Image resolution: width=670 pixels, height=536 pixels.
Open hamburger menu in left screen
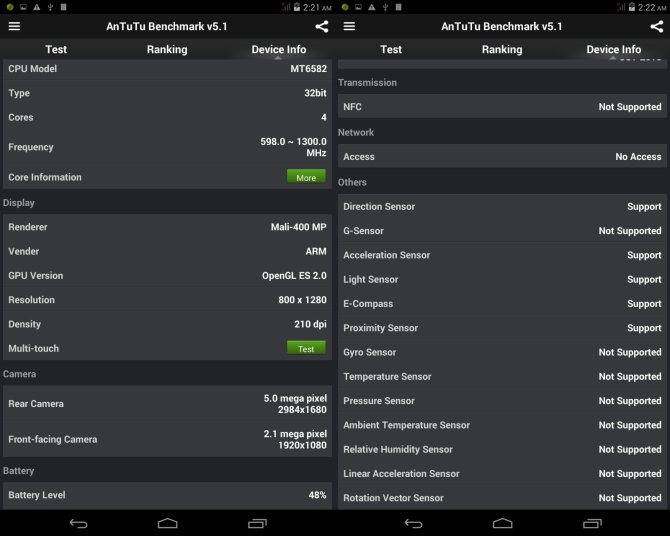pyautogui.click(x=15, y=26)
